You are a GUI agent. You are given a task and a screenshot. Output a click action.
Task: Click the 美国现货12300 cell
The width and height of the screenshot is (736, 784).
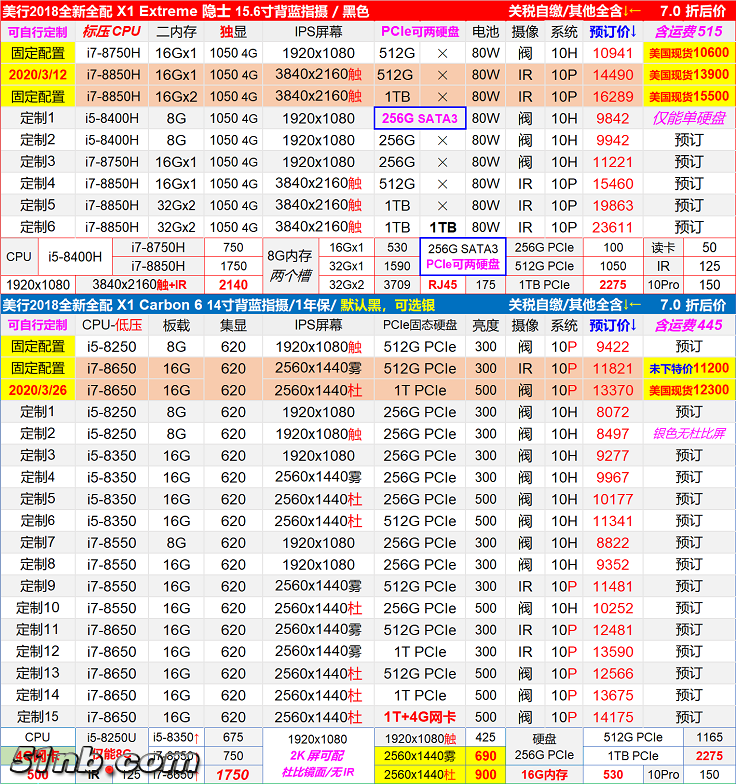[x=689, y=391]
